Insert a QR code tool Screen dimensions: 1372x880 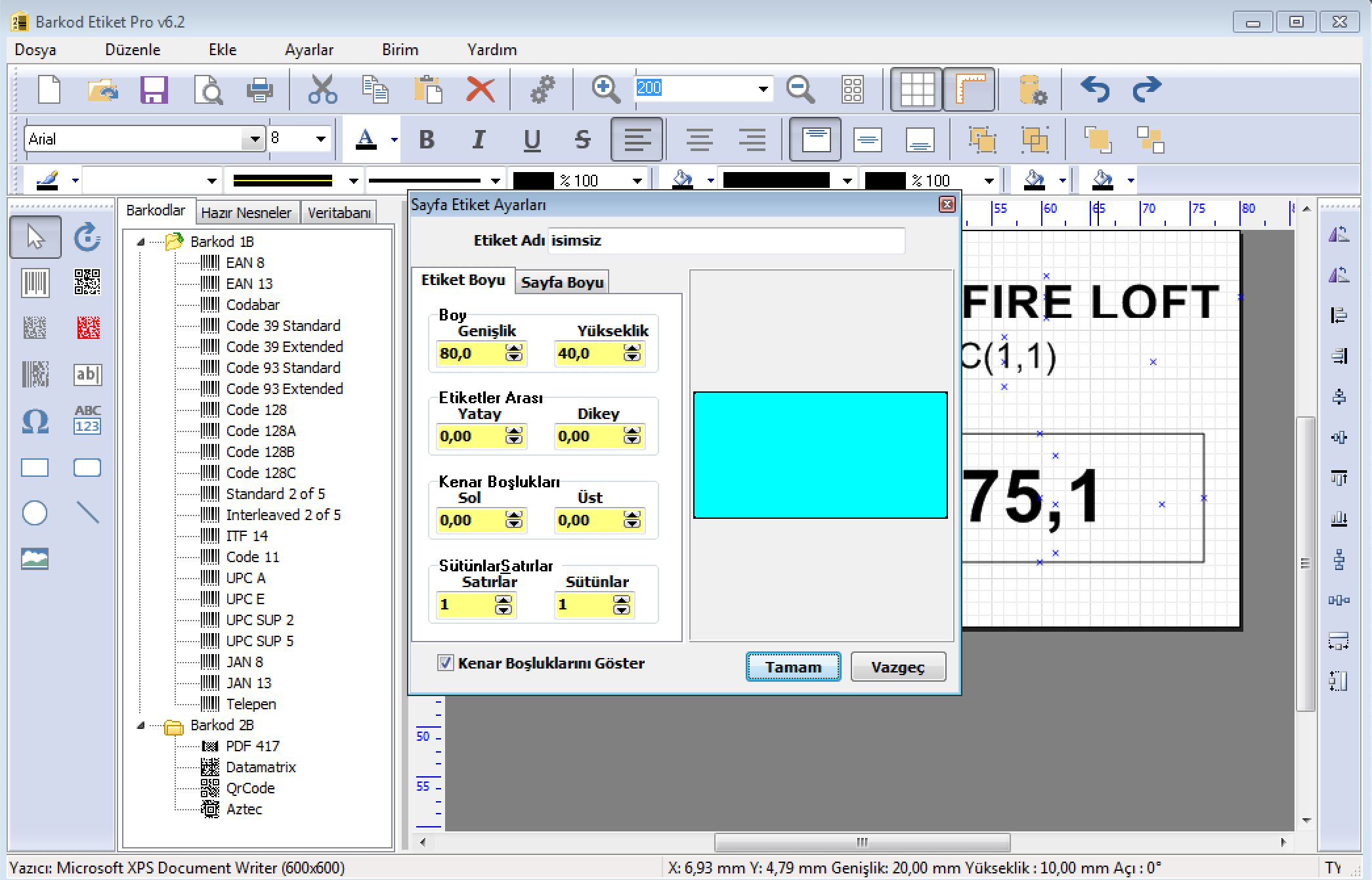point(87,282)
